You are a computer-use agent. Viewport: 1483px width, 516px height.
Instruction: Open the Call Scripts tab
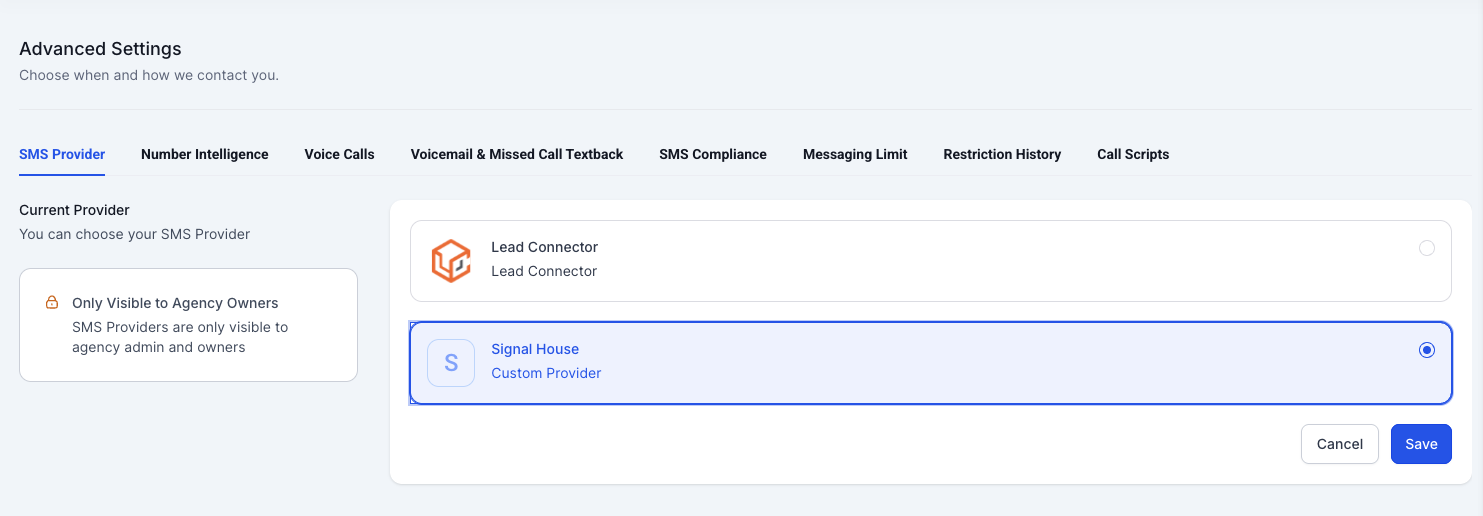pos(1133,154)
